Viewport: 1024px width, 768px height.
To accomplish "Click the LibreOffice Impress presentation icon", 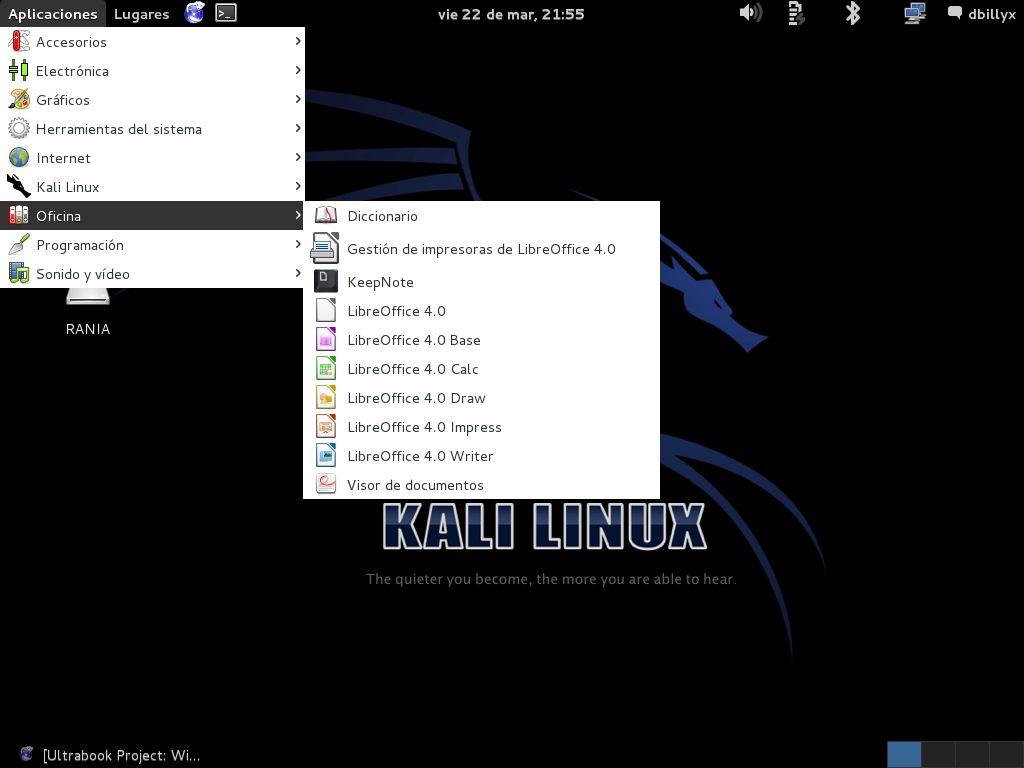I will click(325, 426).
